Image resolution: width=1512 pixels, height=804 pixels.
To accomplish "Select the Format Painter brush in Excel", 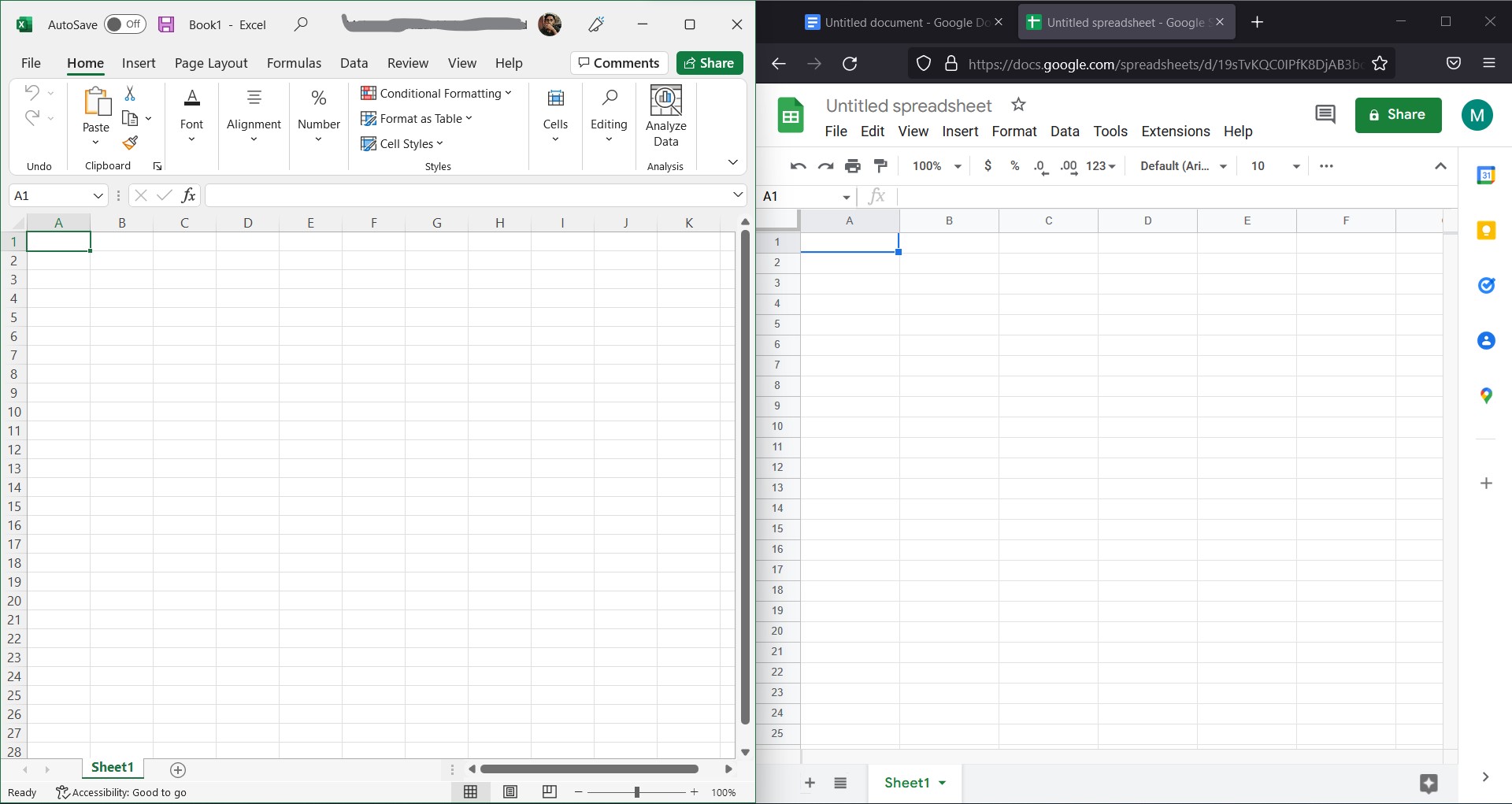I will [130, 143].
